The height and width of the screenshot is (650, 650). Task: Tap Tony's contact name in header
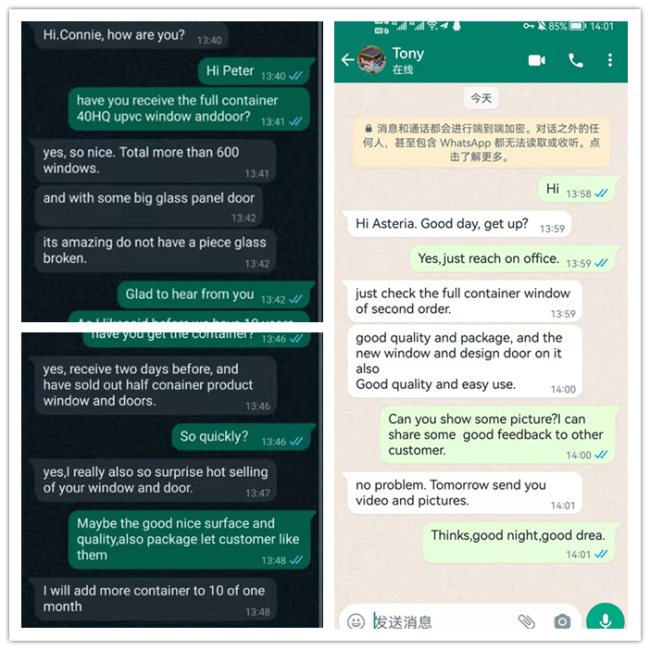point(408,53)
